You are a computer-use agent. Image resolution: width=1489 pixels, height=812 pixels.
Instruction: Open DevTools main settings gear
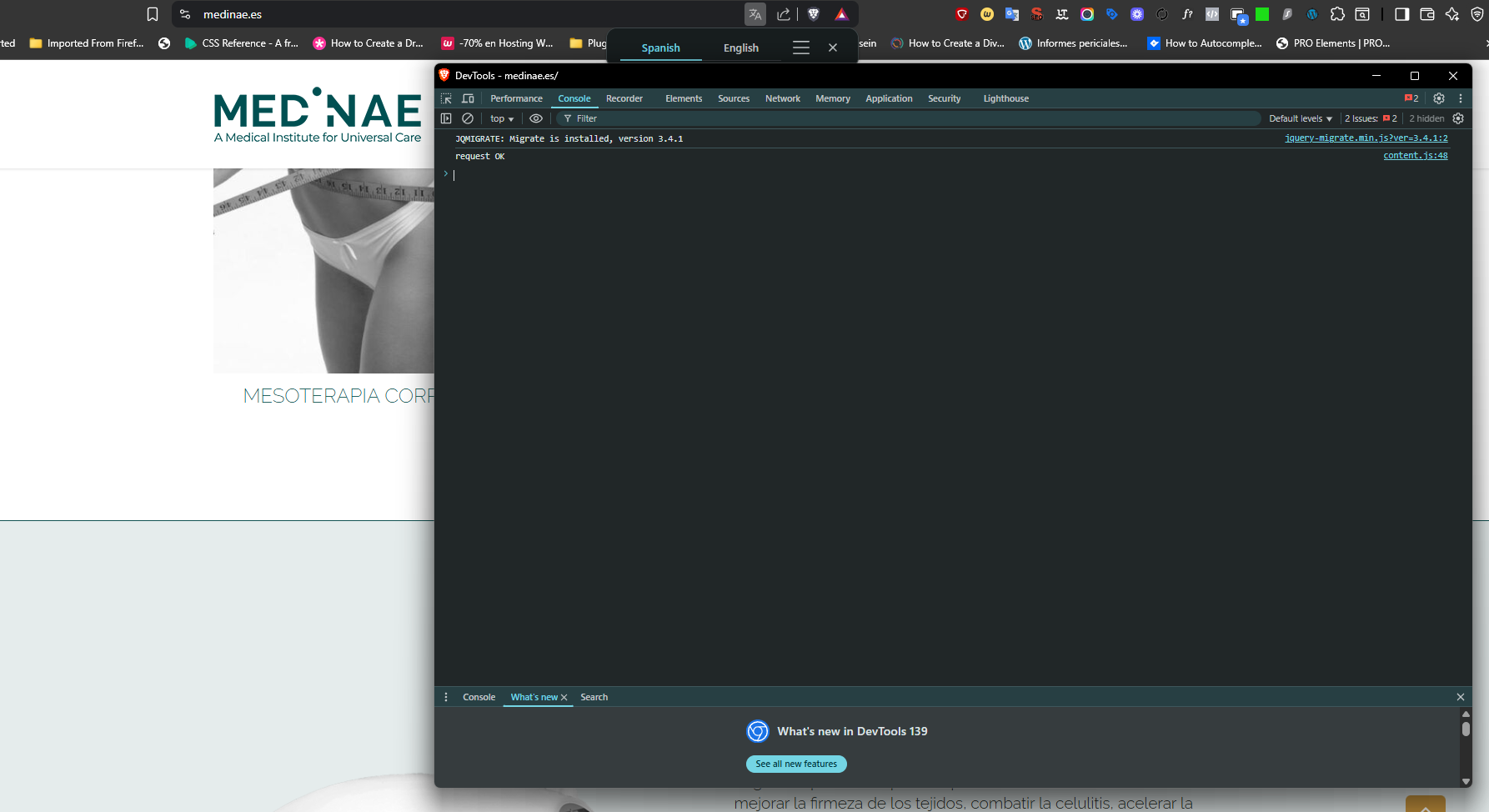pos(1439,98)
